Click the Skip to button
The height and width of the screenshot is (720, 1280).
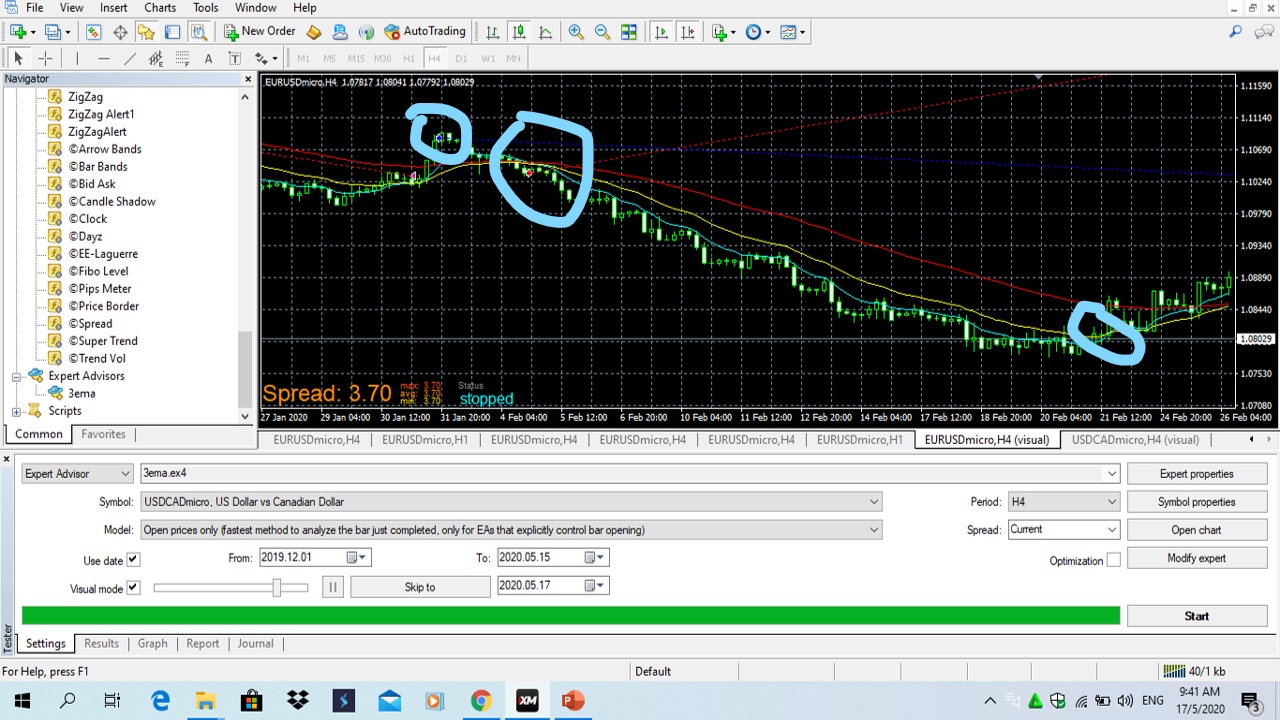420,587
